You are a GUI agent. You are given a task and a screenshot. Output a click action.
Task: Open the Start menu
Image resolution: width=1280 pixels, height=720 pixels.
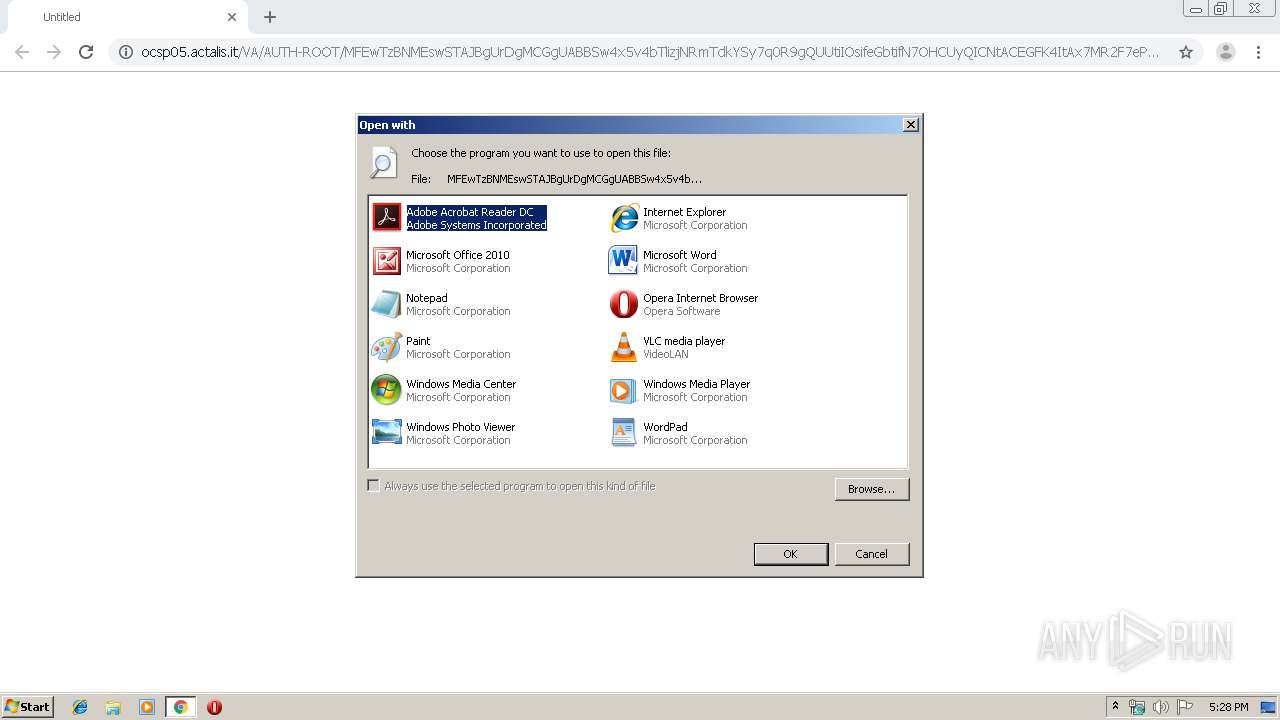point(28,707)
